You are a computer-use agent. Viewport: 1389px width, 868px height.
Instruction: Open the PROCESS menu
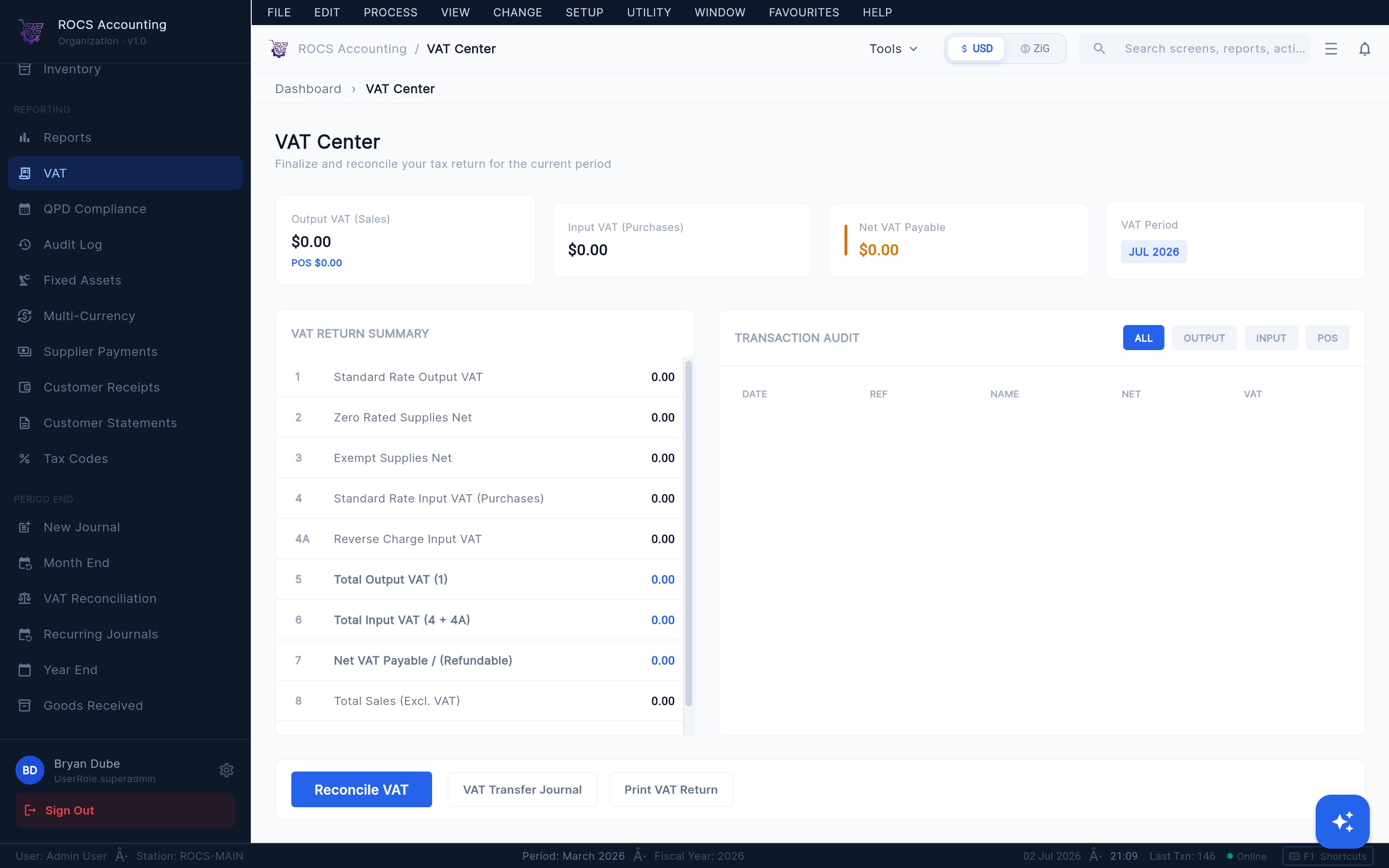390,13
